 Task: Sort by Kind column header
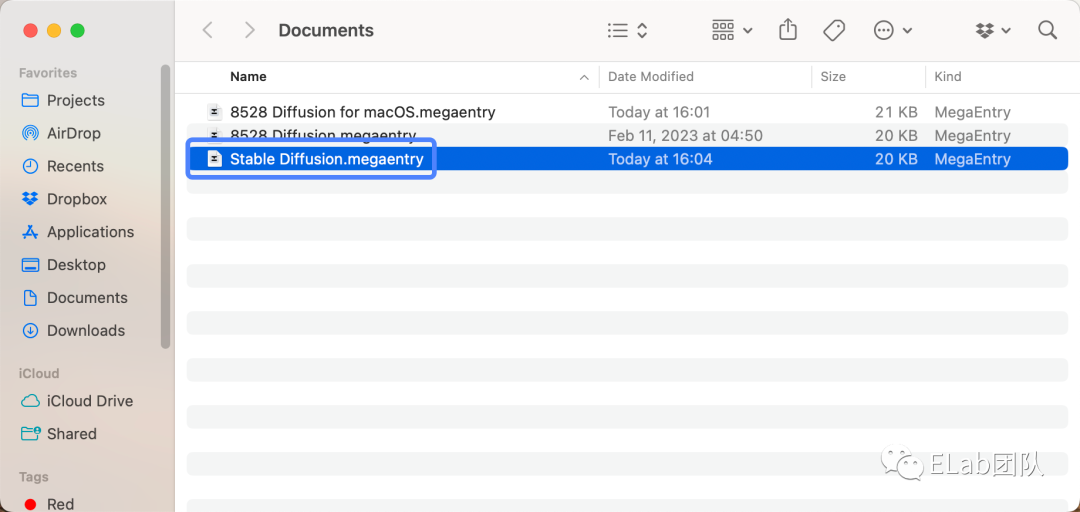coord(947,76)
